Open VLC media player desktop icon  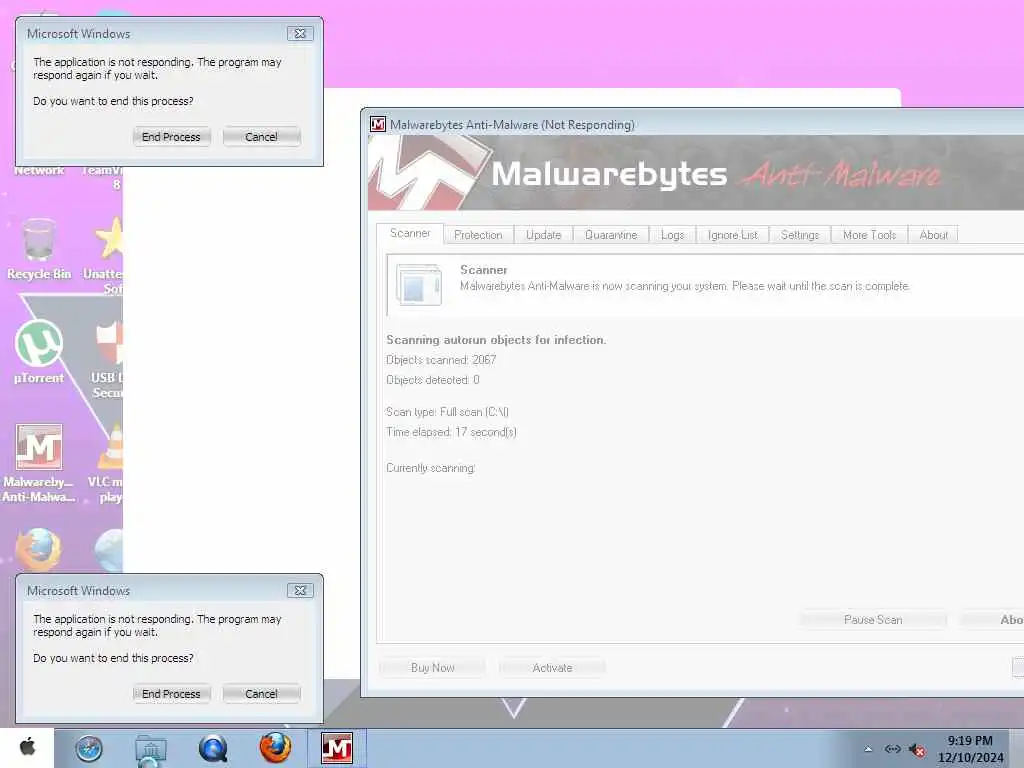coord(108,463)
